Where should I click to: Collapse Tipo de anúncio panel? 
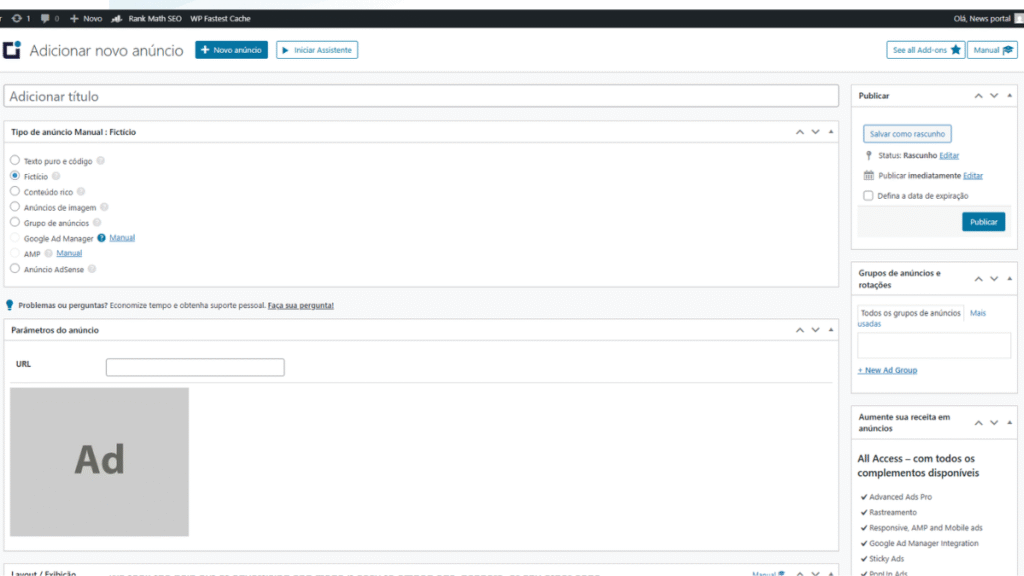pyautogui.click(x=831, y=132)
